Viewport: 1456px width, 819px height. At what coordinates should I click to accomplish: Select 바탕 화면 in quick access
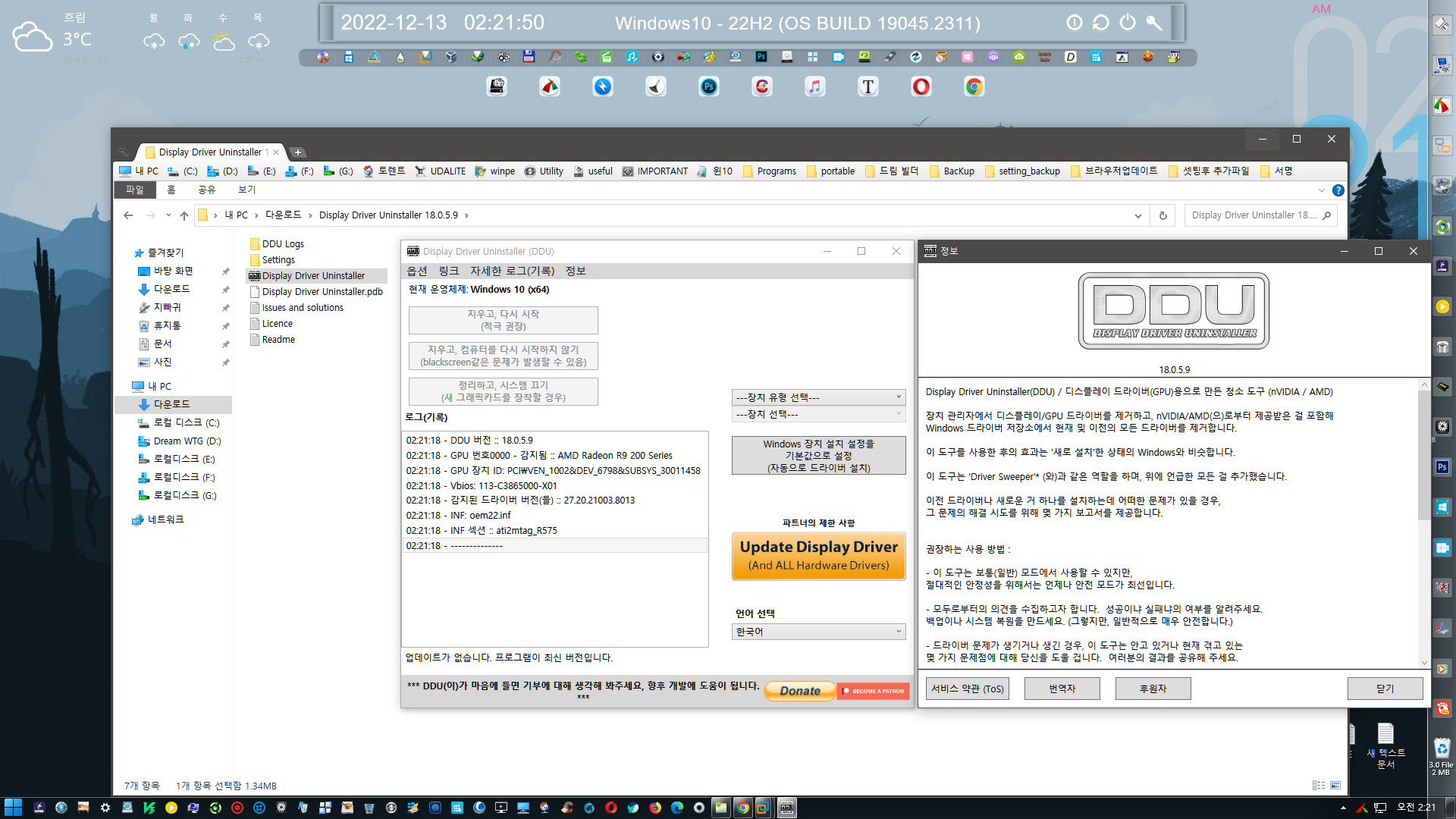(x=173, y=271)
